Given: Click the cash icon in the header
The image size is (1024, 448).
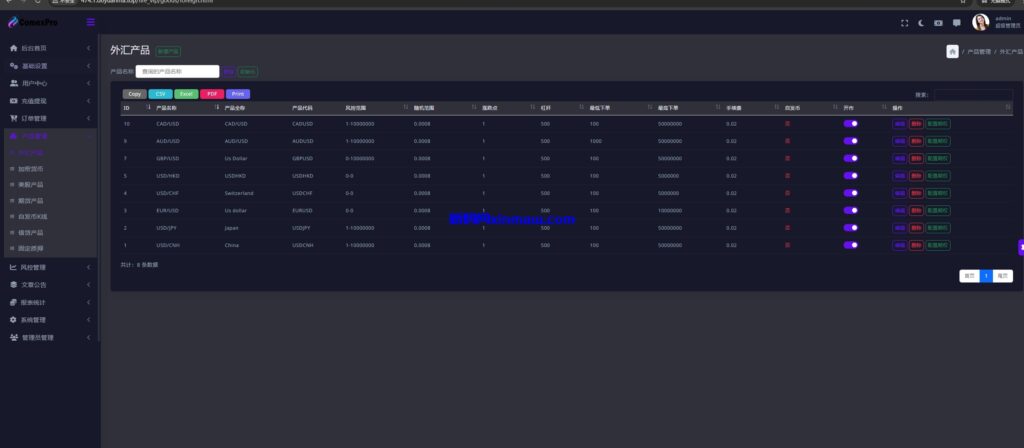Looking at the screenshot, I should coord(938,22).
